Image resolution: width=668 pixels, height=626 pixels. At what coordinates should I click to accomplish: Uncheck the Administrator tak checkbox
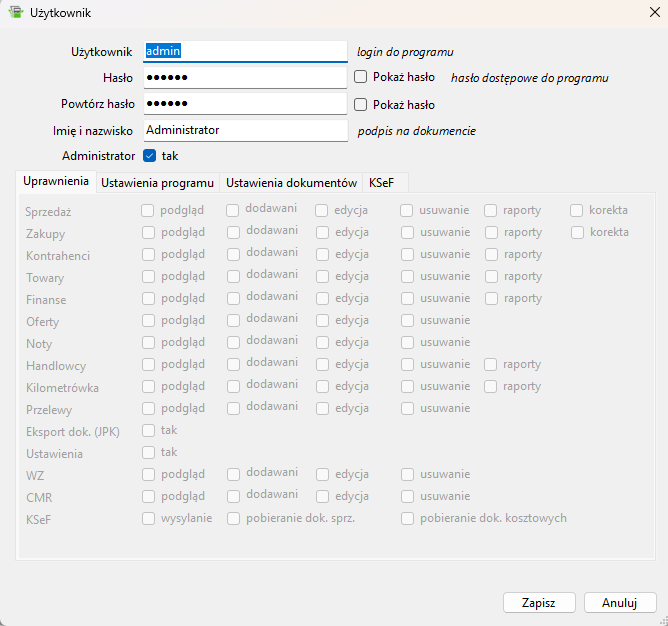(x=150, y=156)
